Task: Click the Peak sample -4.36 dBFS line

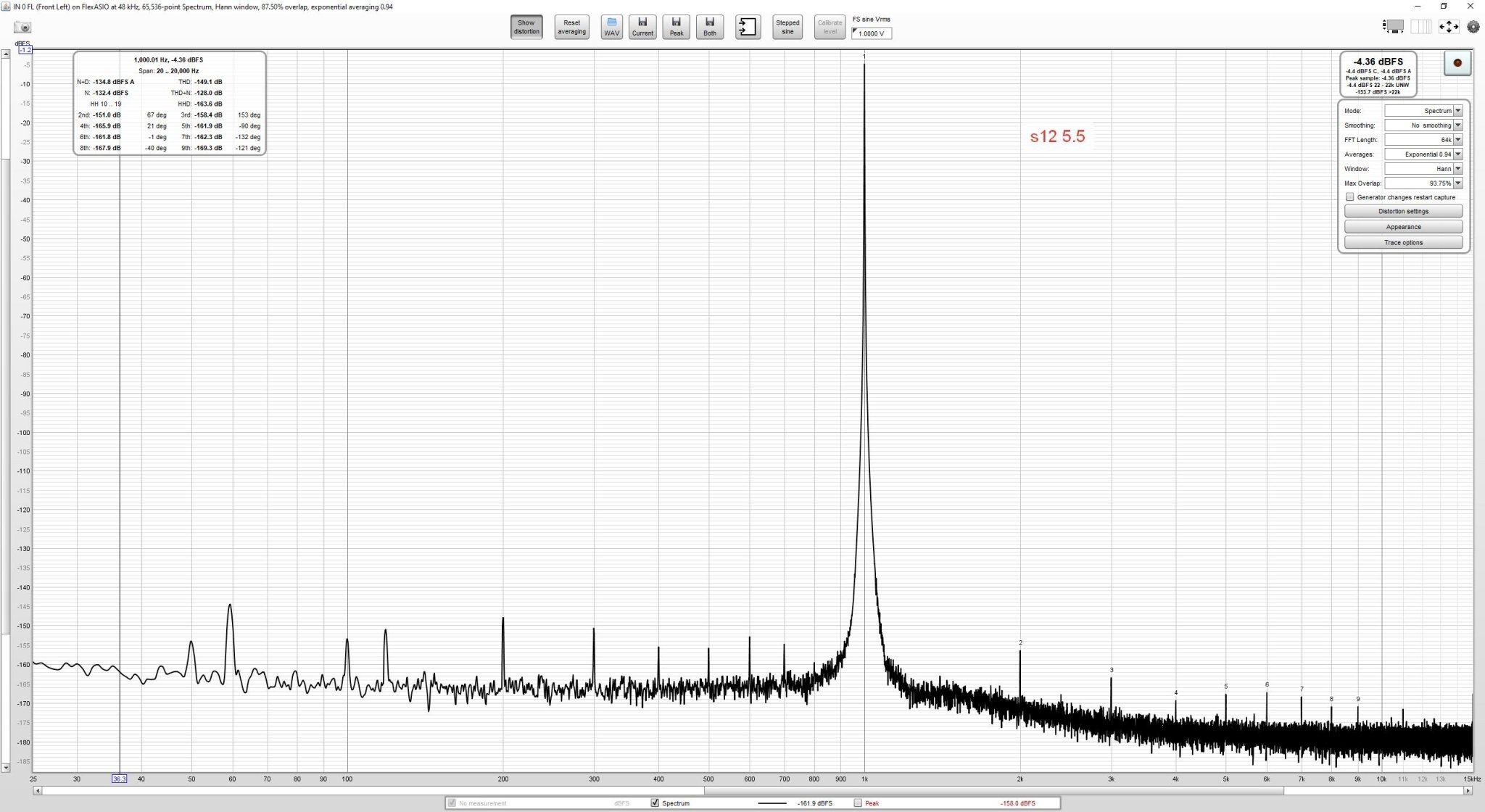Action: pos(1378,78)
